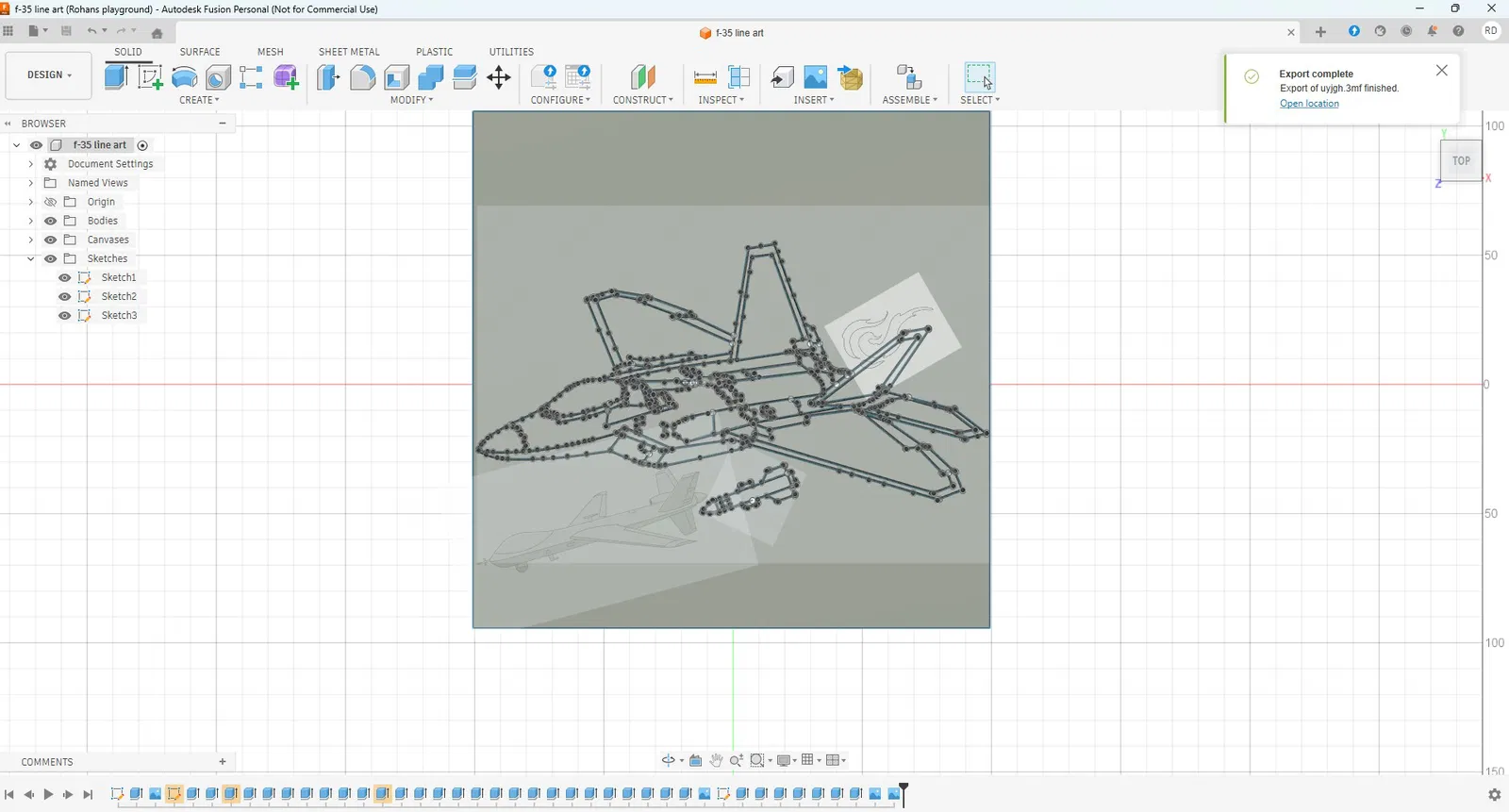
Task: Toggle visibility of the Bodies folder
Action: pyautogui.click(x=51, y=221)
